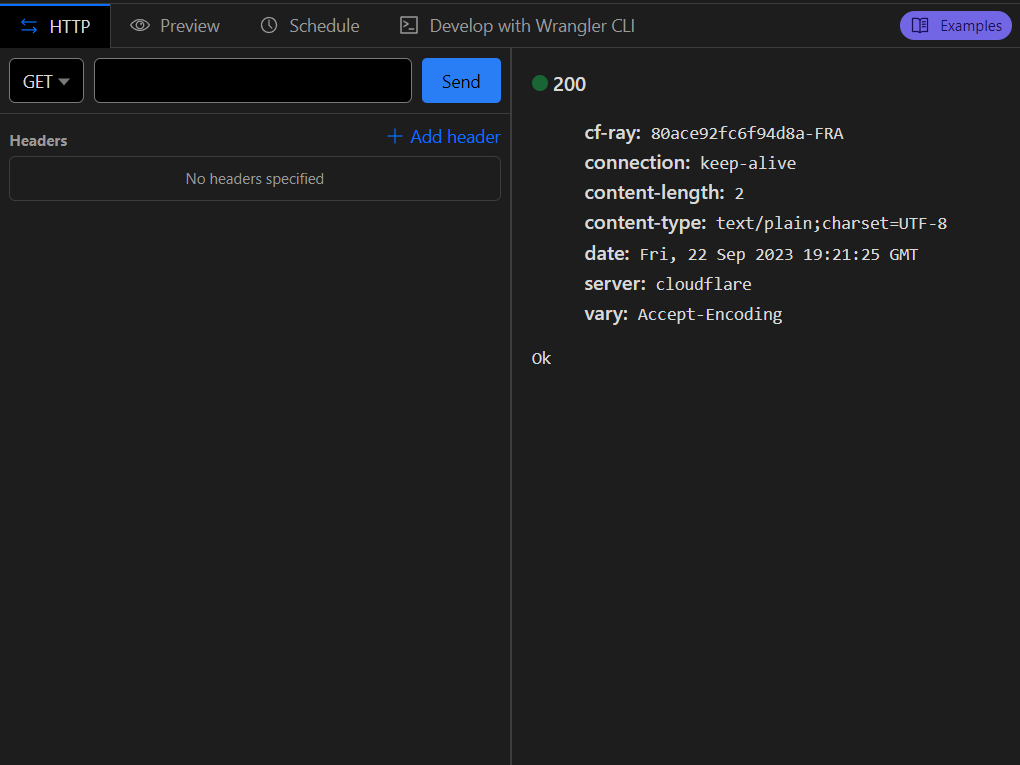
Task: Select the HTTP tab label
Action: (x=70, y=26)
